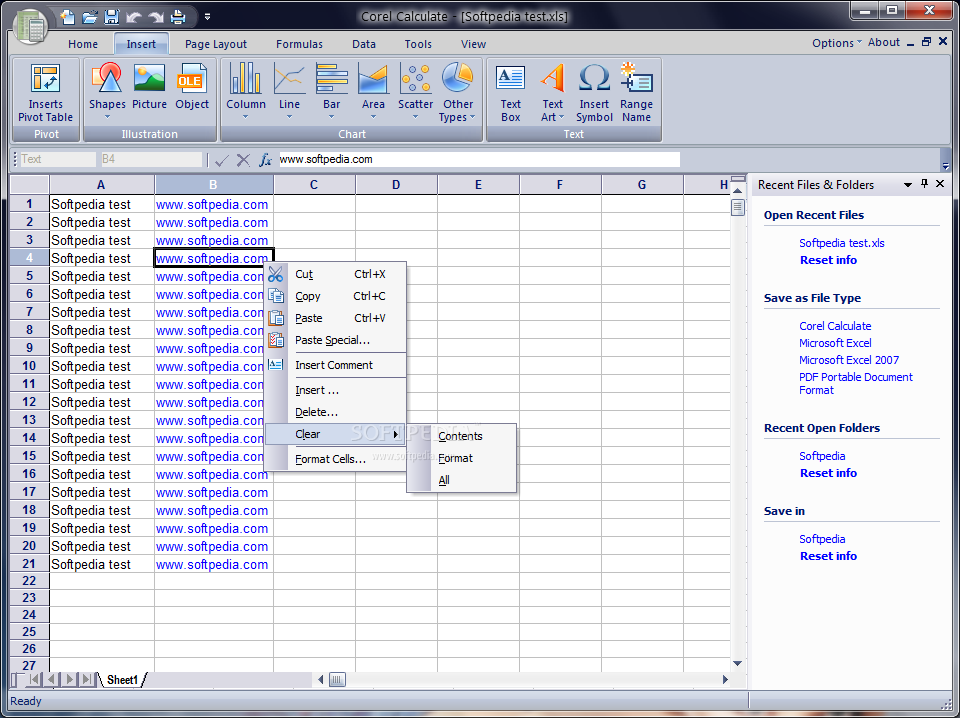Choose Format Cells... from the context menu
Screen dimensions: 960x718
tap(336, 459)
